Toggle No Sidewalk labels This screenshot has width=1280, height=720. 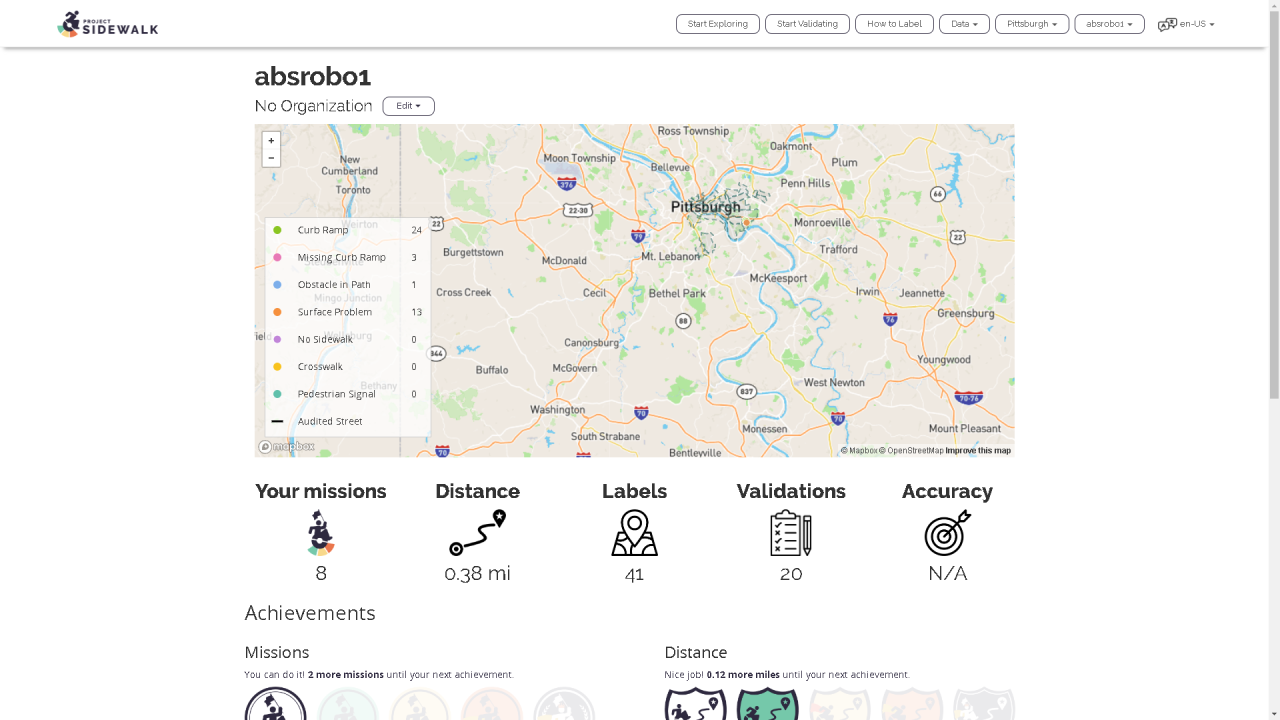[x=347, y=339]
